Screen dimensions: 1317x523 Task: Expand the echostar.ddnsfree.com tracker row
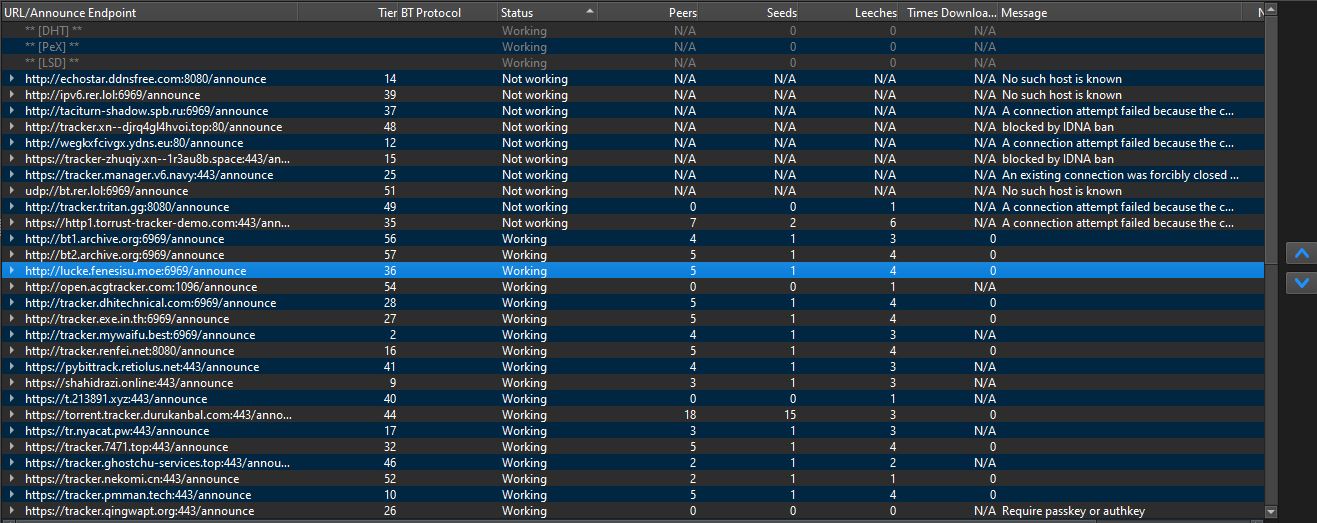point(12,79)
